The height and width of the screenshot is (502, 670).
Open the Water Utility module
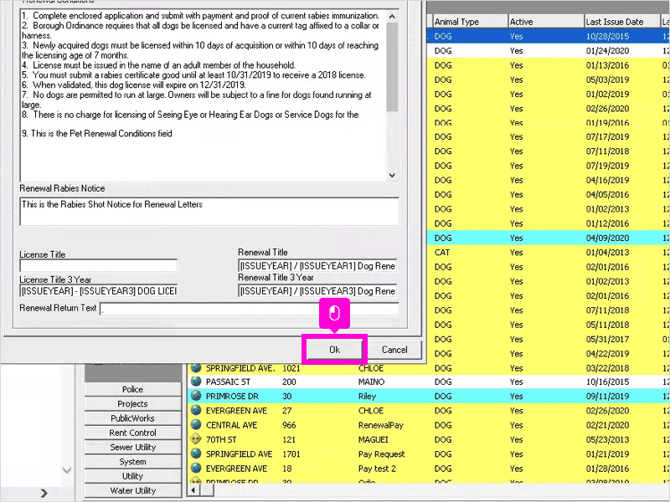pos(133,490)
